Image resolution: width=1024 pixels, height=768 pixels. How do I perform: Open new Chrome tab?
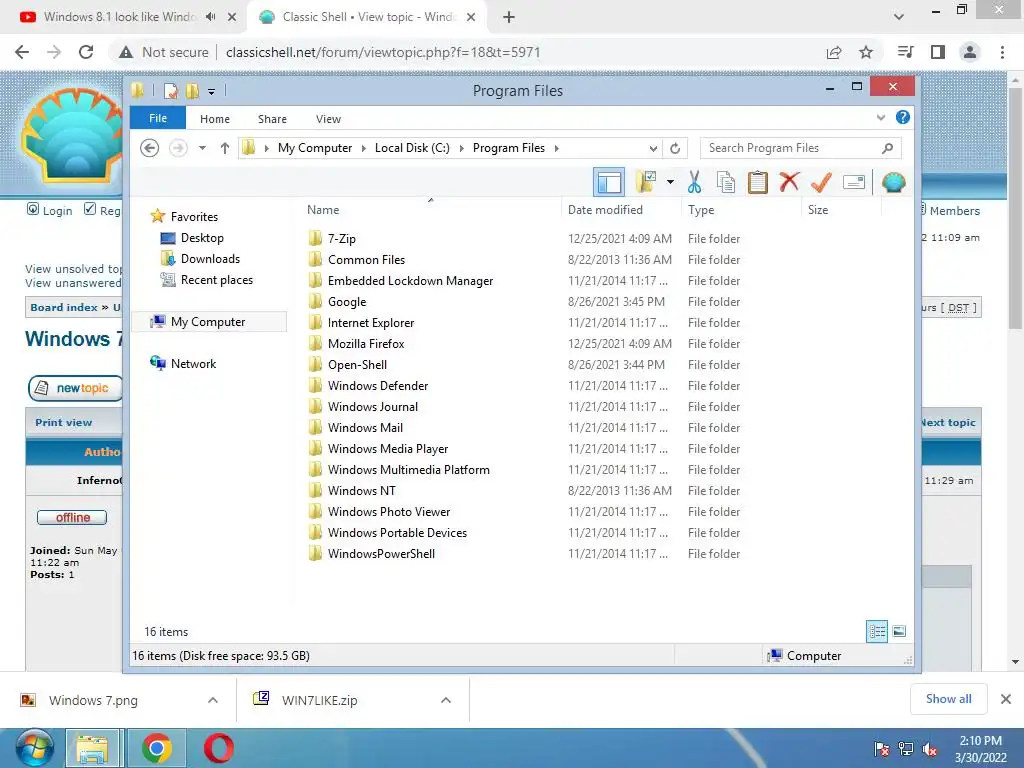[x=509, y=17]
